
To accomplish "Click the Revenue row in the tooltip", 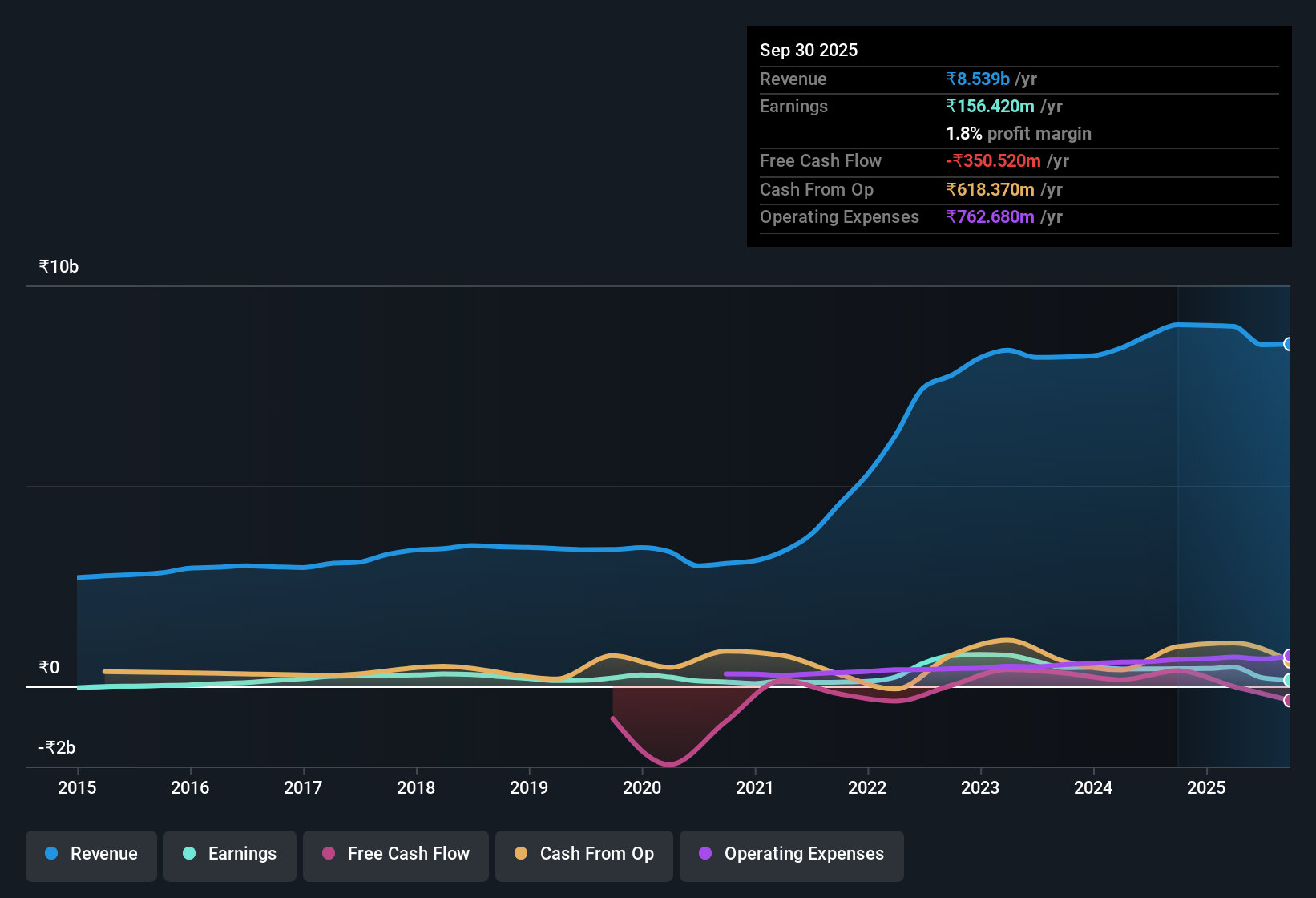I will coord(1018,79).
